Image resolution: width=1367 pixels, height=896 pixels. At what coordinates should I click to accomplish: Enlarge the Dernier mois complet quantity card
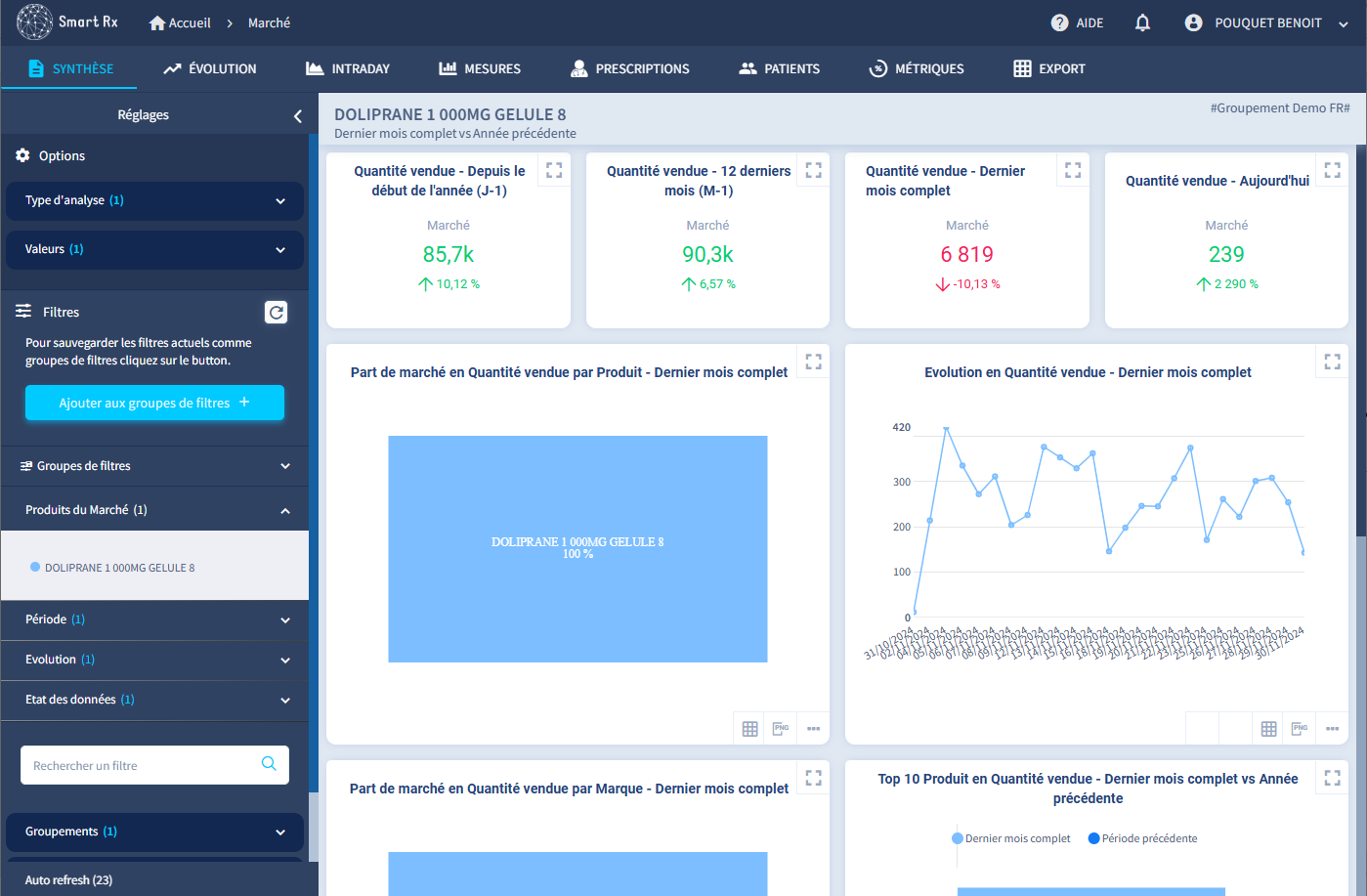[1073, 170]
